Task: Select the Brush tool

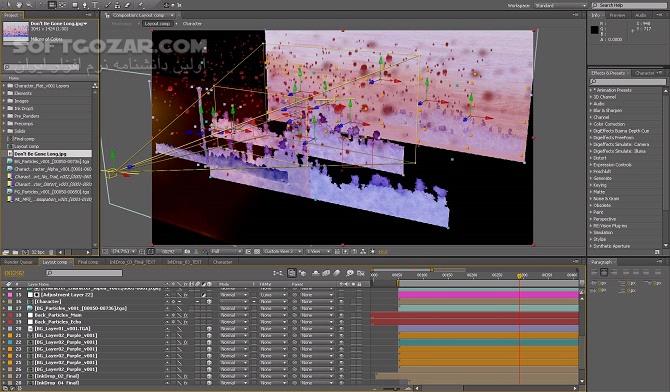Action: tap(108, 5)
